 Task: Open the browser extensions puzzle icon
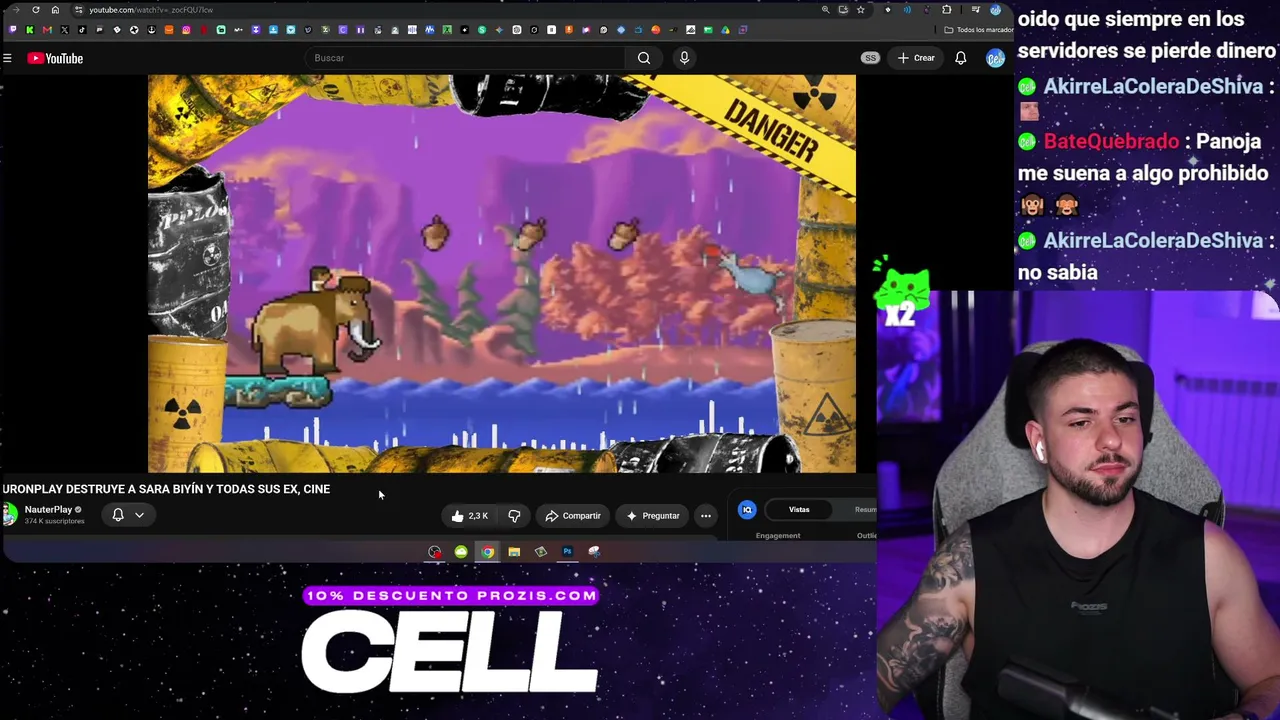click(x=947, y=10)
